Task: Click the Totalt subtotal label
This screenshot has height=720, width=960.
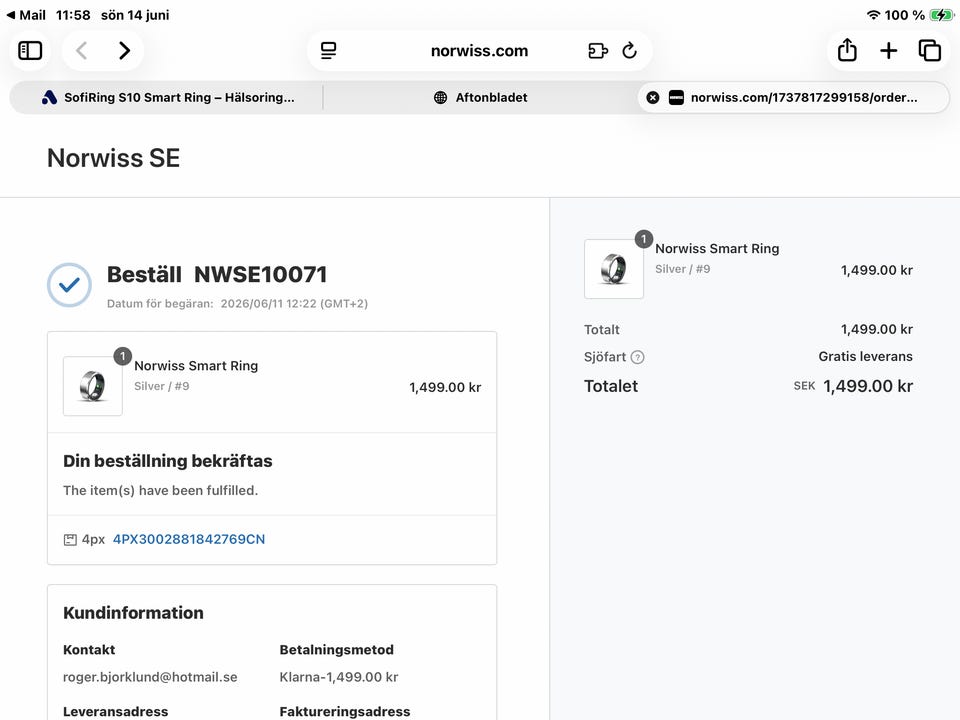Action: tap(602, 329)
